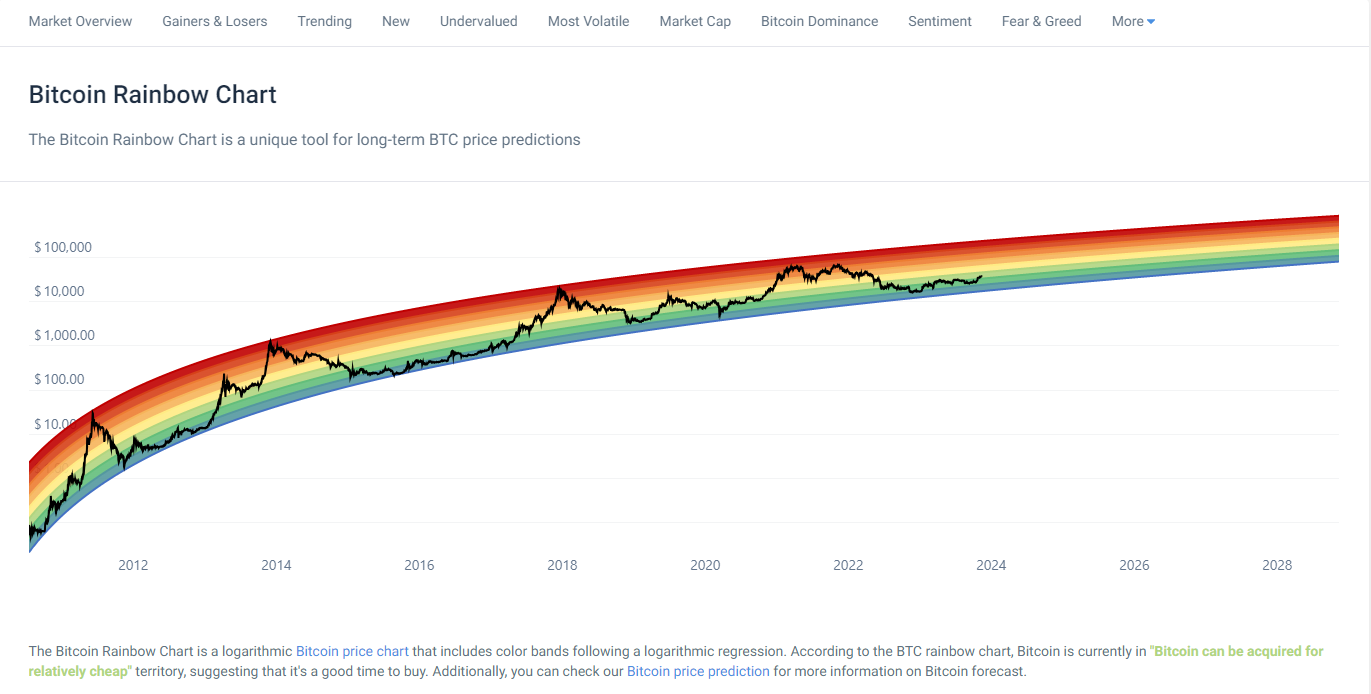View Bitcoin Dominance statistics
This screenshot has height=694, width=1371.
pyautogui.click(x=819, y=21)
